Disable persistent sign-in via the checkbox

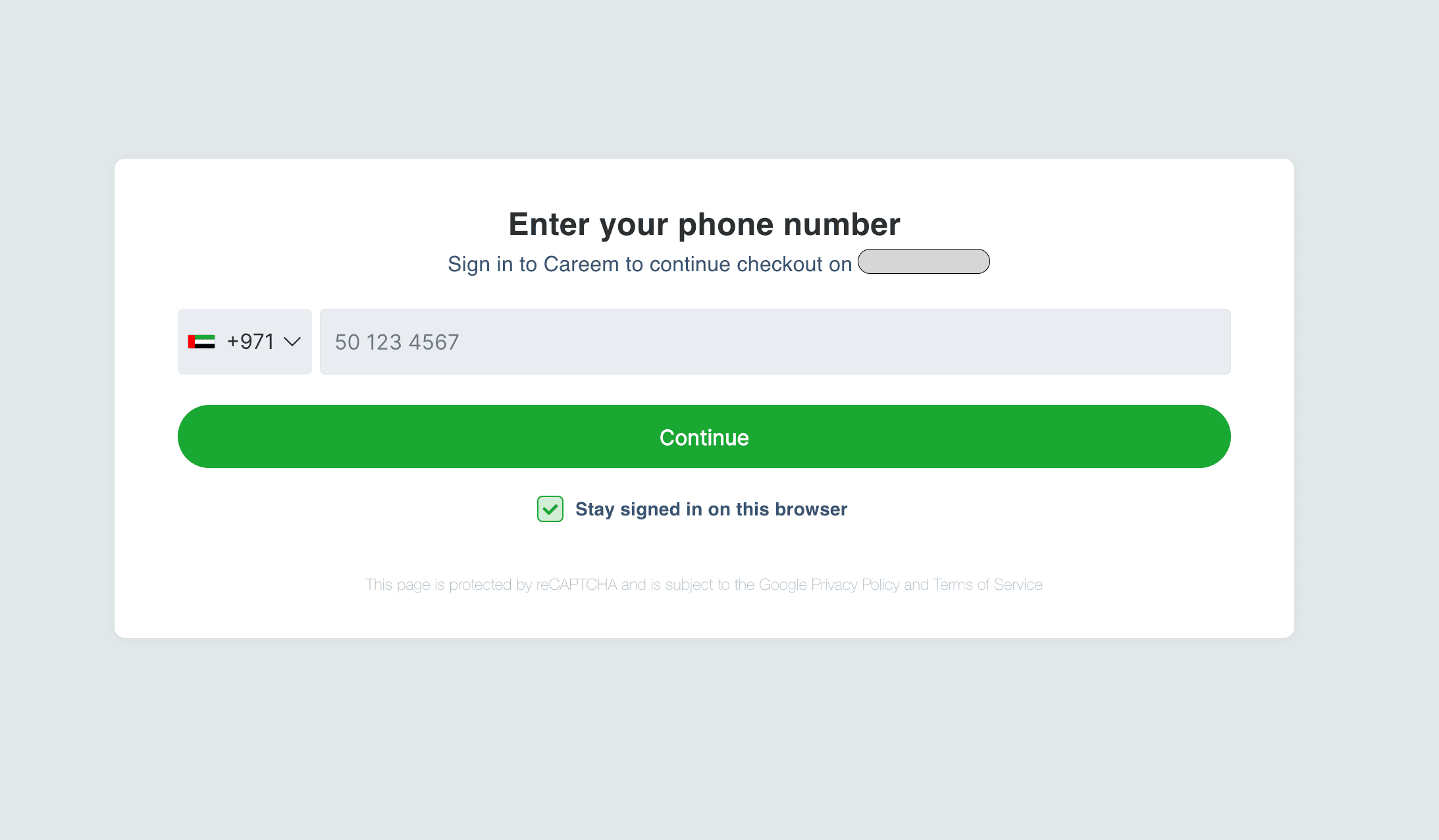[550, 509]
